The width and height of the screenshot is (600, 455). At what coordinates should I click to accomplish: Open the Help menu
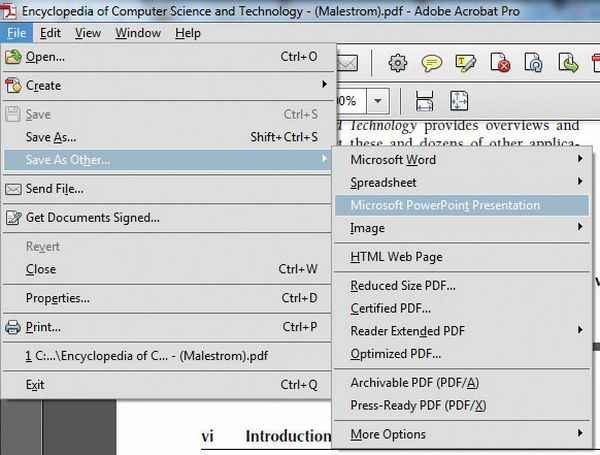pyautogui.click(x=188, y=33)
